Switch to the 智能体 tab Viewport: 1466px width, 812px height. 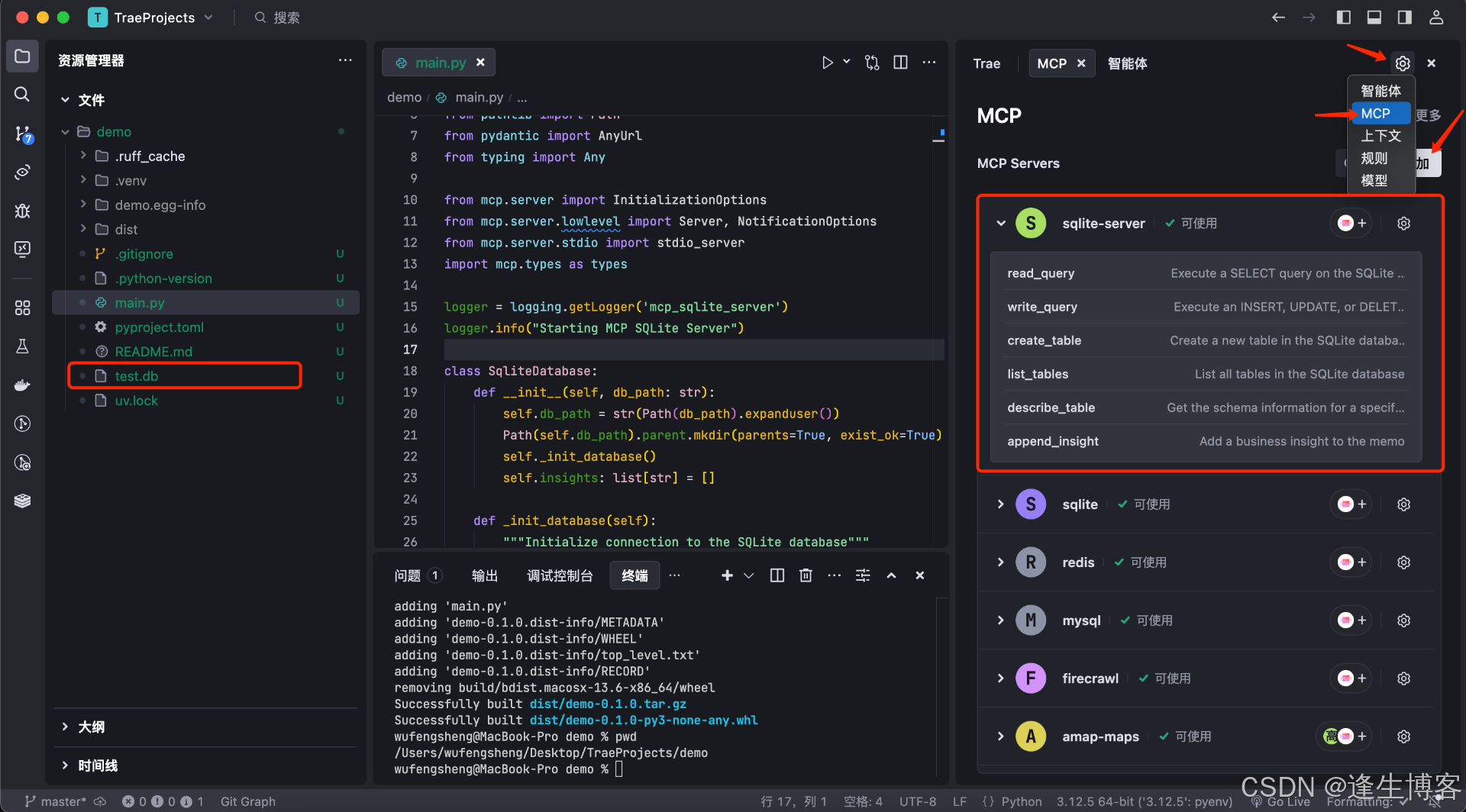[1127, 63]
